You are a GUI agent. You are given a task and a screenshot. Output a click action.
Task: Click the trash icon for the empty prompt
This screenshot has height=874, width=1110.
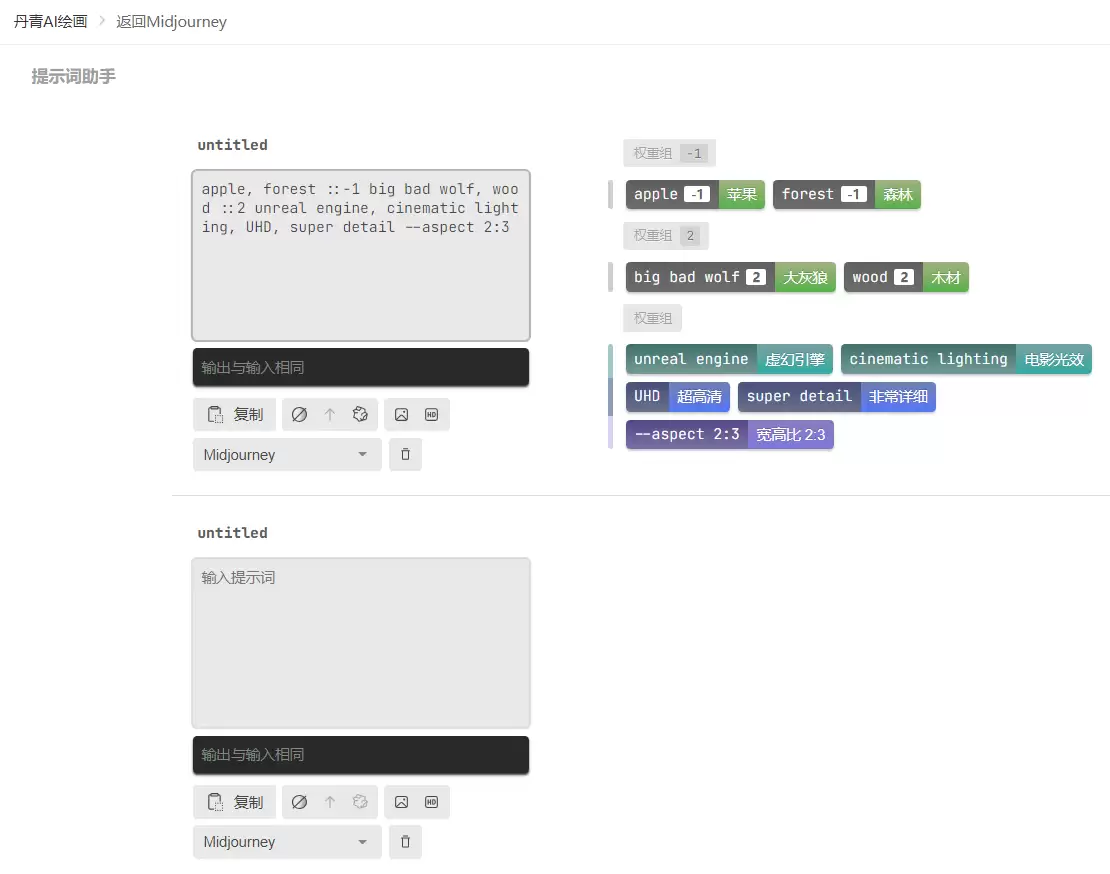pos(406,841)
